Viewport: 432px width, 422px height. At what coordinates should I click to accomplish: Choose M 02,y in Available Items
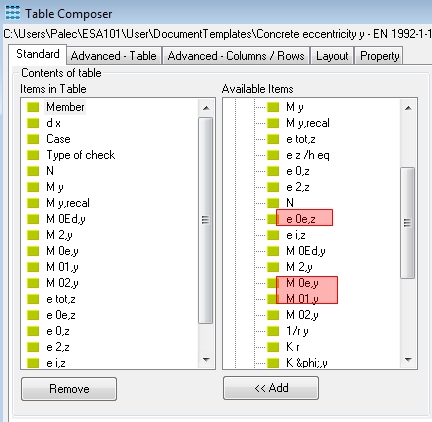302,315
